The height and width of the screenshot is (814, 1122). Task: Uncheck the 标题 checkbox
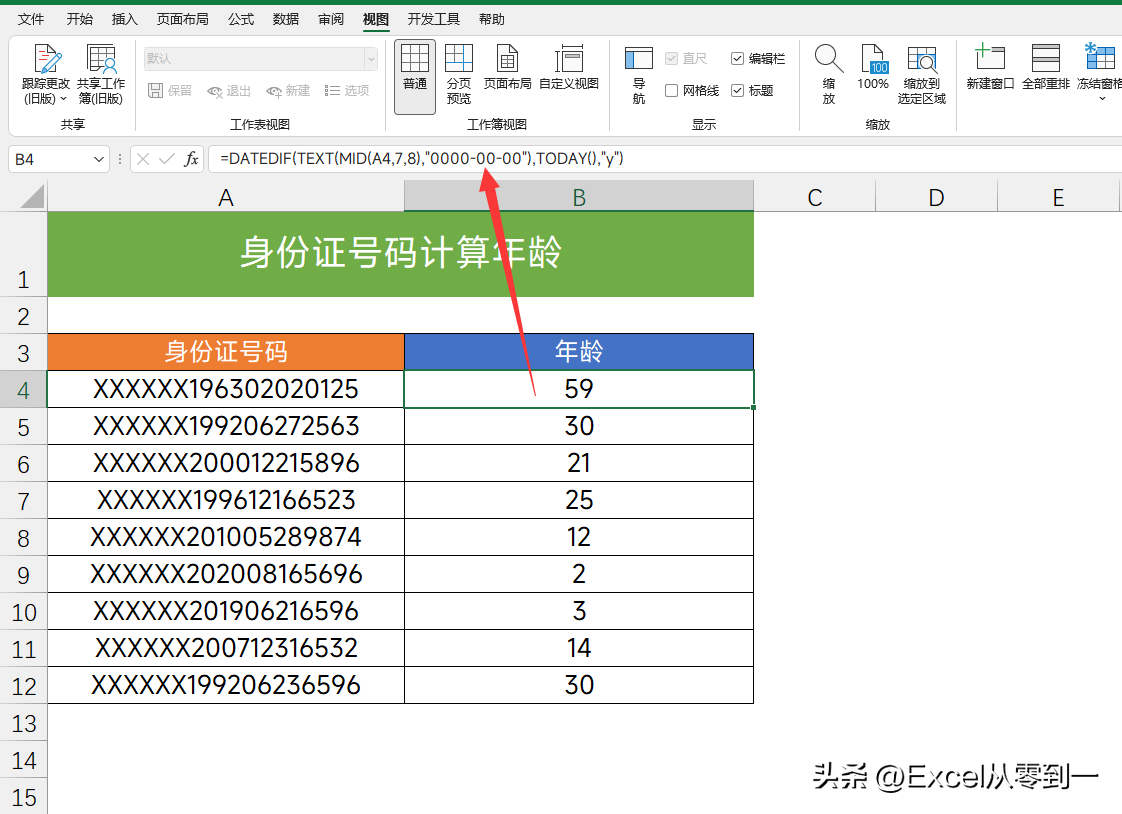coord(737,91)
